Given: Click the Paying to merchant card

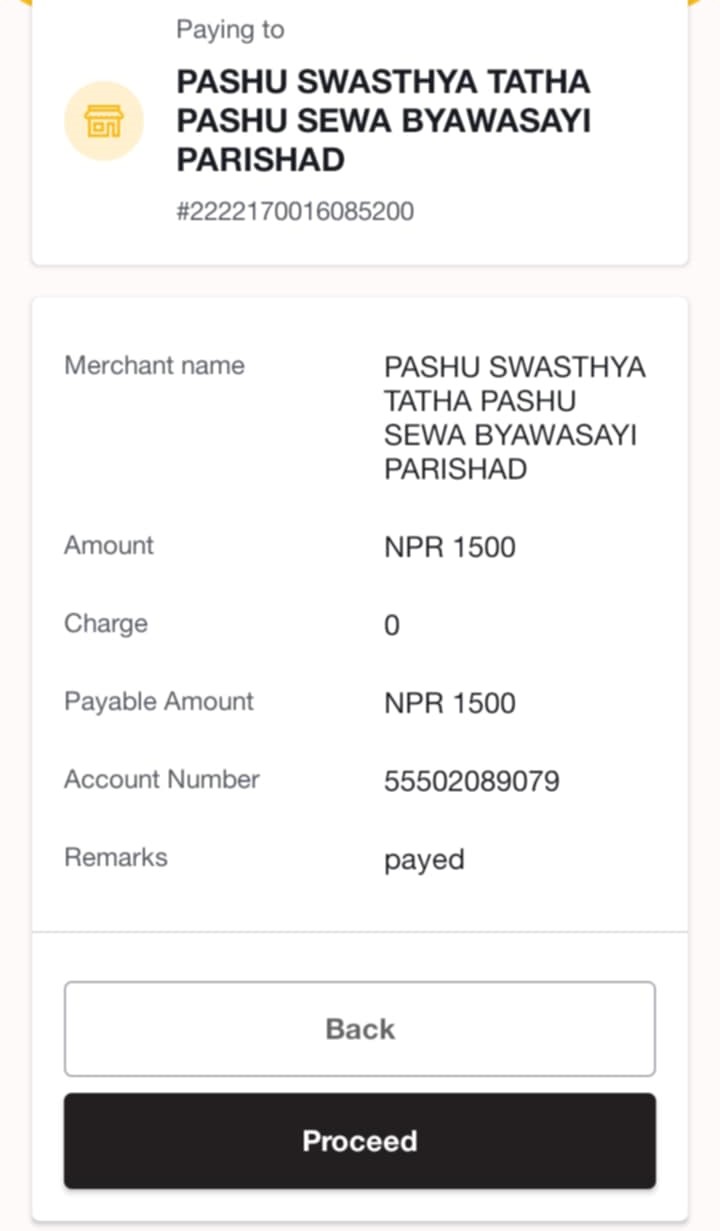Looking at the screenshot, I should point(360,132).
